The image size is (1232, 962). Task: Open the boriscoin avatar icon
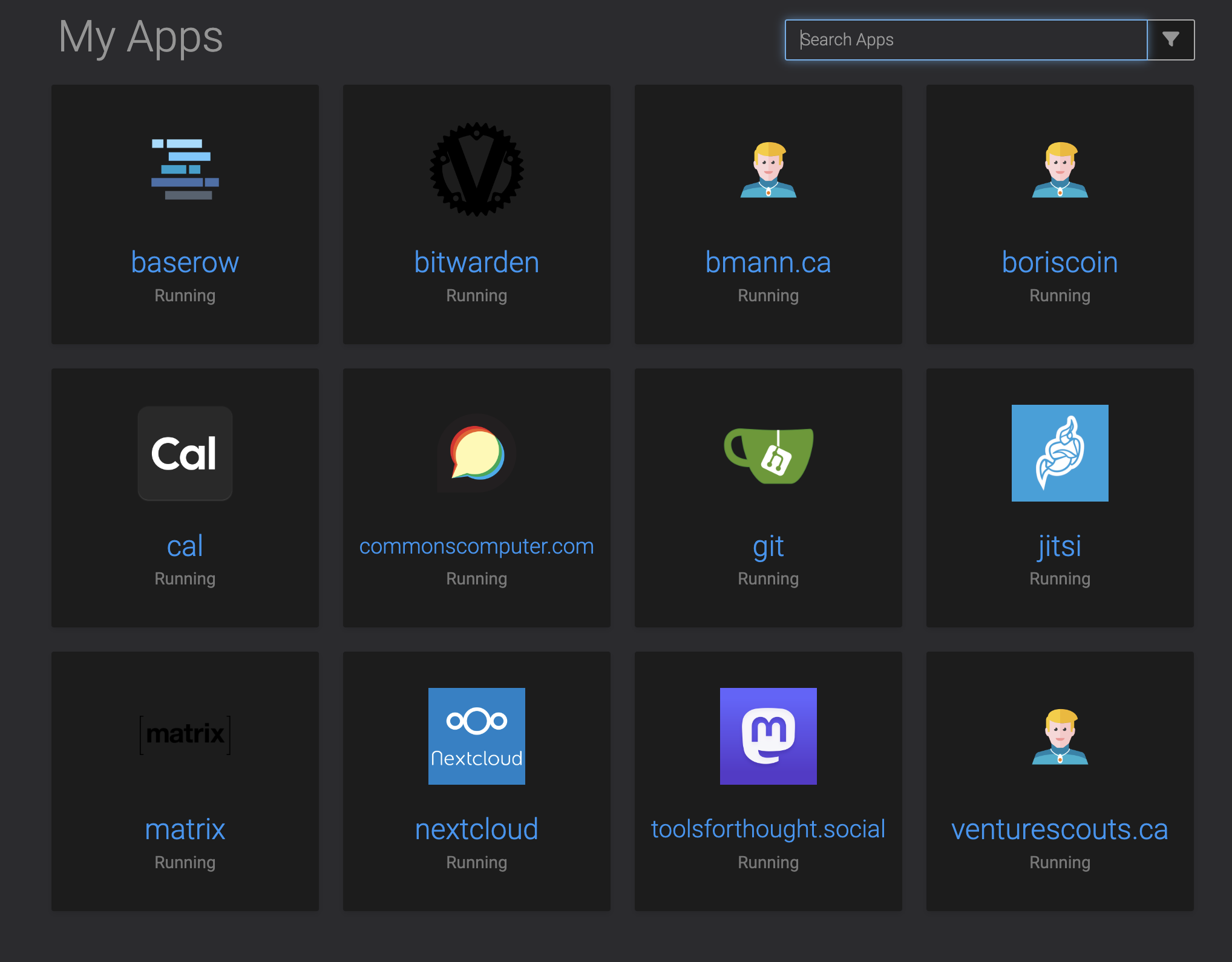click(x=1060, y=169)
